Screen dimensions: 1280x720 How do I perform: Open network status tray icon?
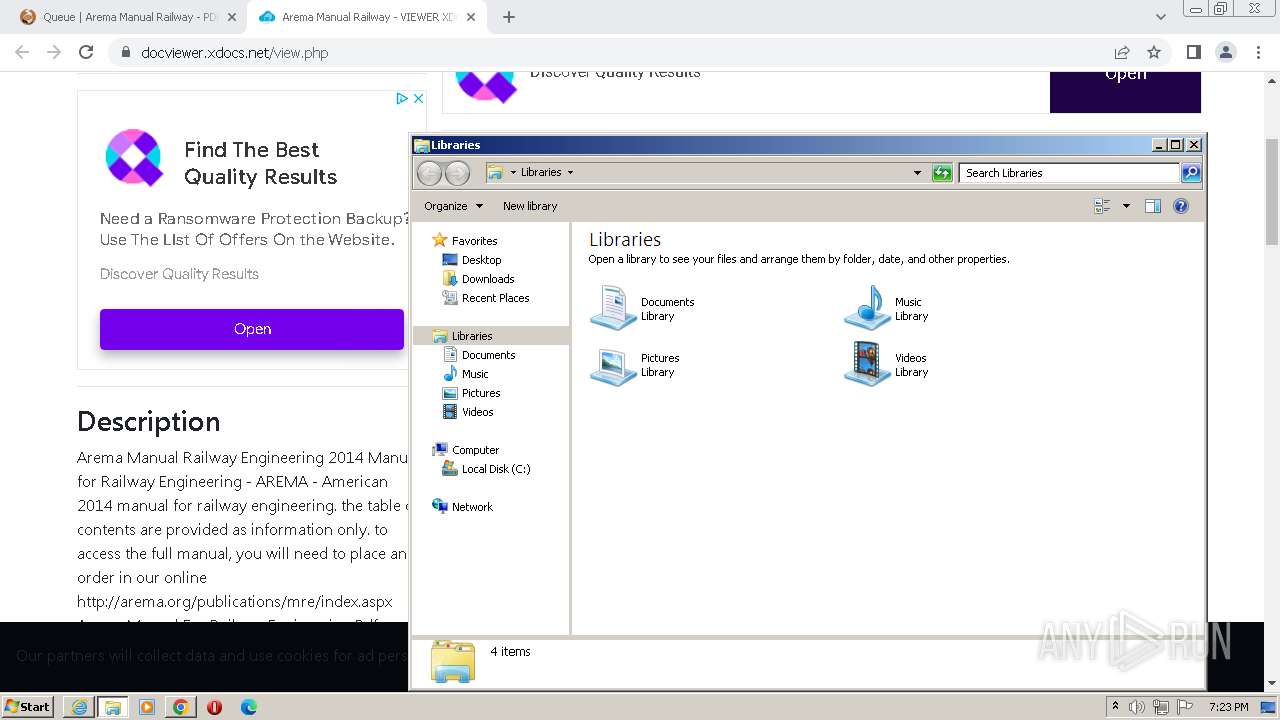(1161, 707)
